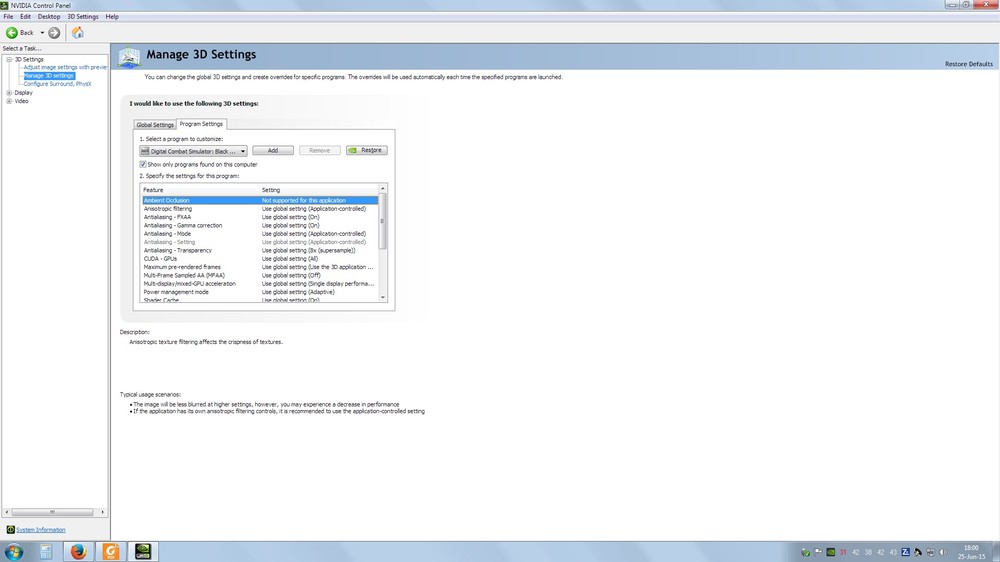The width and height of the screenshot is (1000, 562).
Task: Click the Home icon in toolbar
Action: [x=78, y=33]
